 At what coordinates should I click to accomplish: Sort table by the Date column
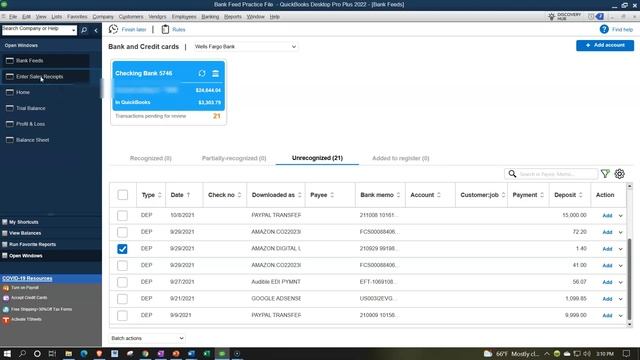(180, 195)
